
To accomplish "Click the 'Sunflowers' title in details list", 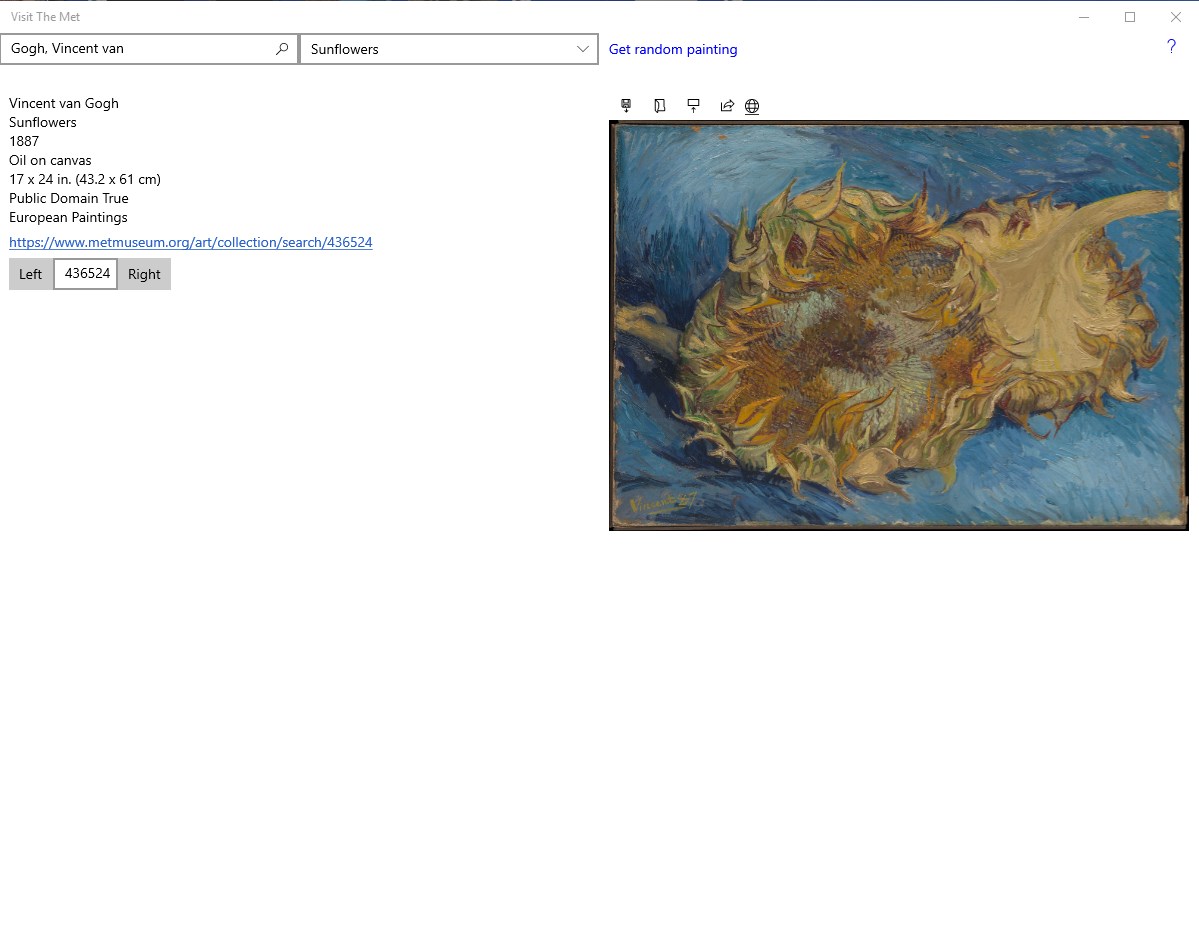I will coord(43,122).
